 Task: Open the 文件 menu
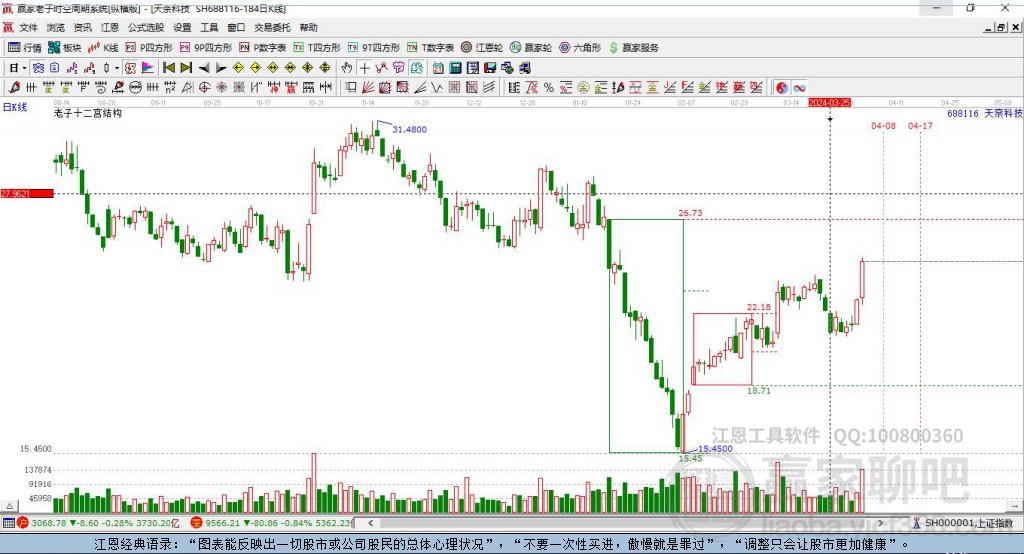click(x=28, y=27)
